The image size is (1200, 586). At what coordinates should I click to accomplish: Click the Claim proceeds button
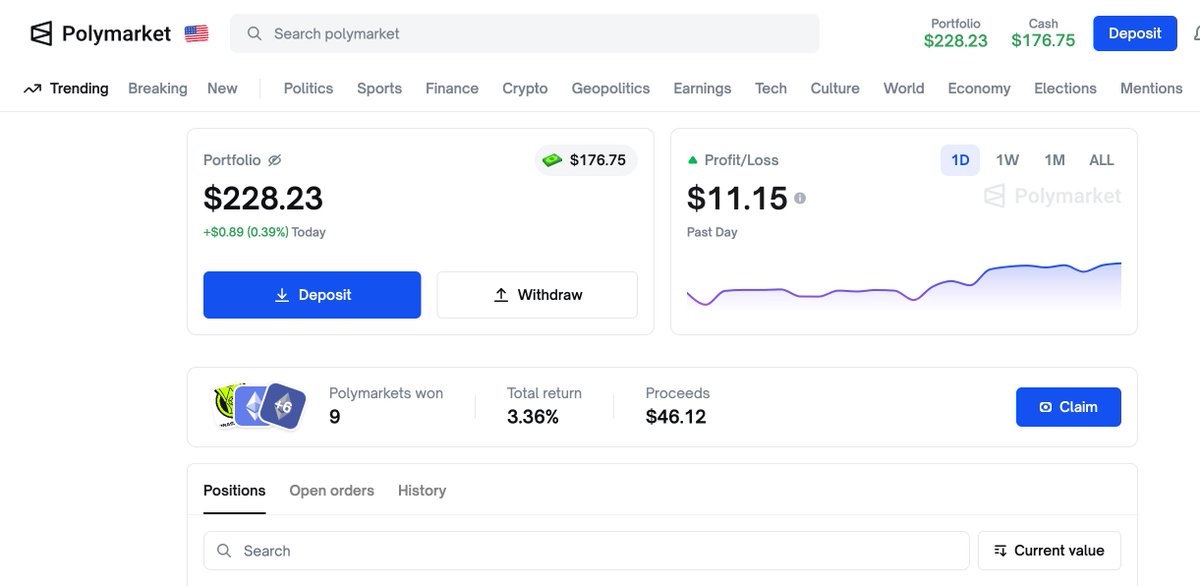1068,407
